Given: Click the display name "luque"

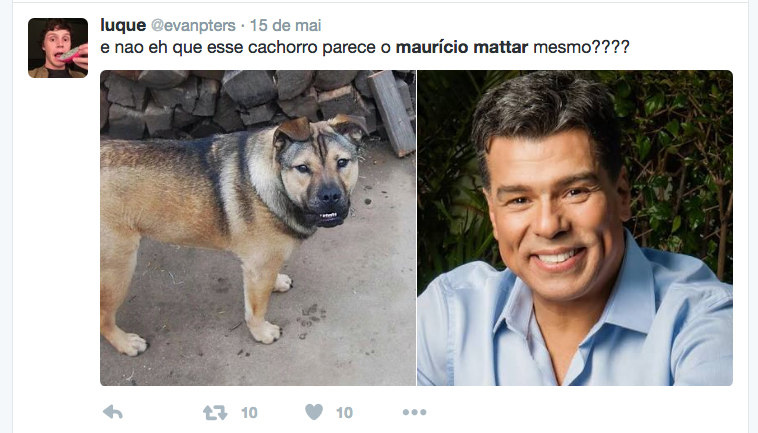Looking at the screenshot, I should pyautogui.click(x=123, y=25).
